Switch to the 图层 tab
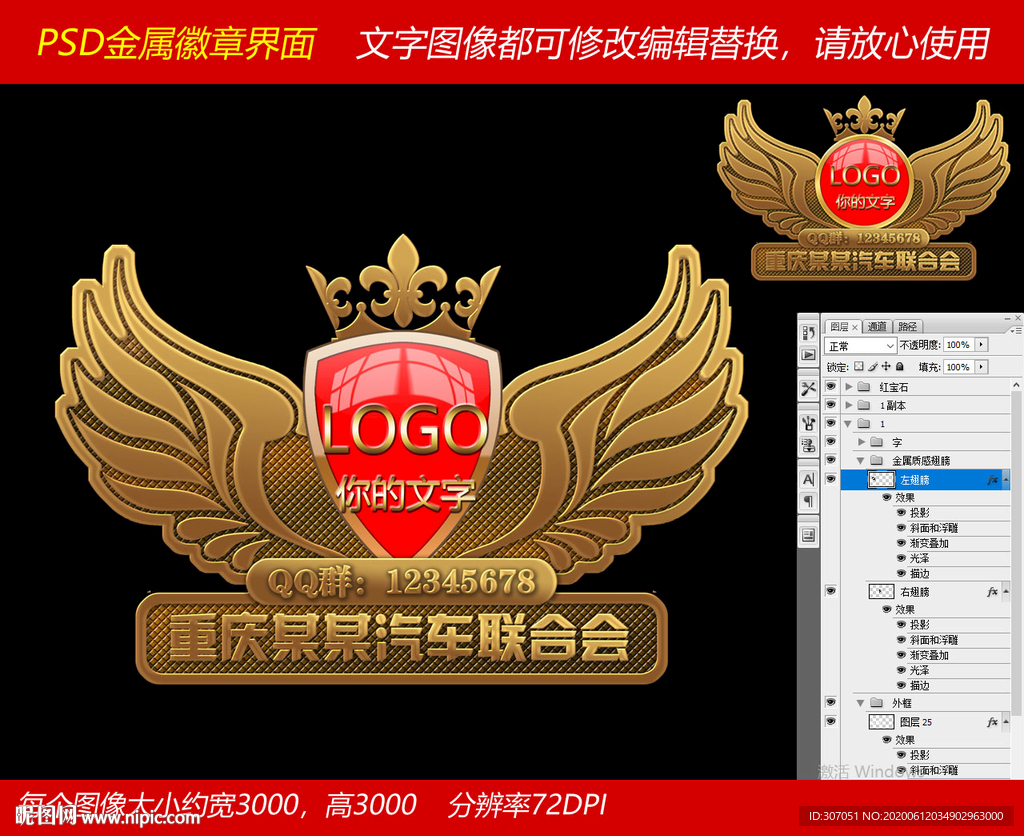The height and width of the screenshot is (836, 1024). pos(839,327)
